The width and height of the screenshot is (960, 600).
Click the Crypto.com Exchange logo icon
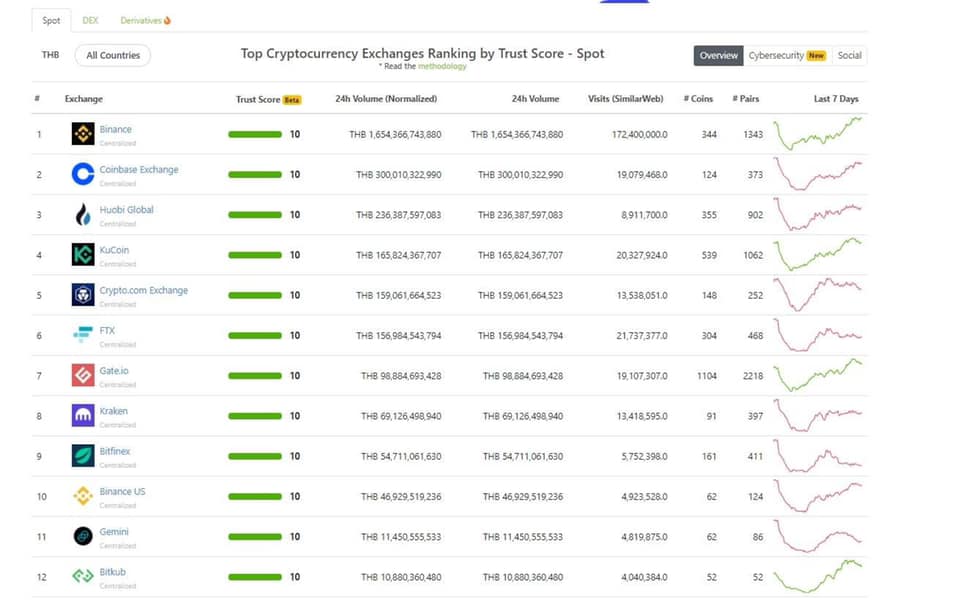tap(83, 294)
